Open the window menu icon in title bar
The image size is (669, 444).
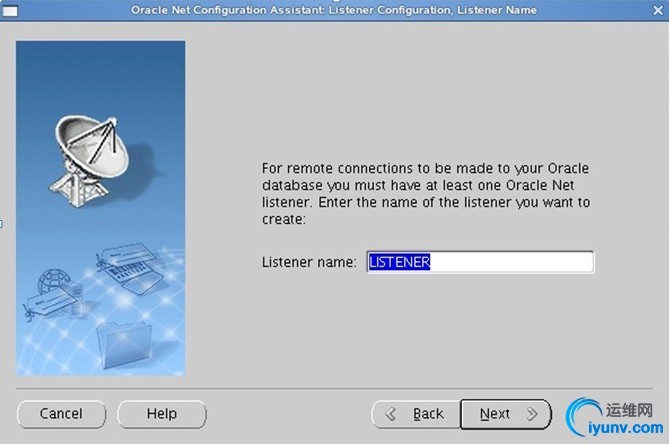[x=10, y=10]
